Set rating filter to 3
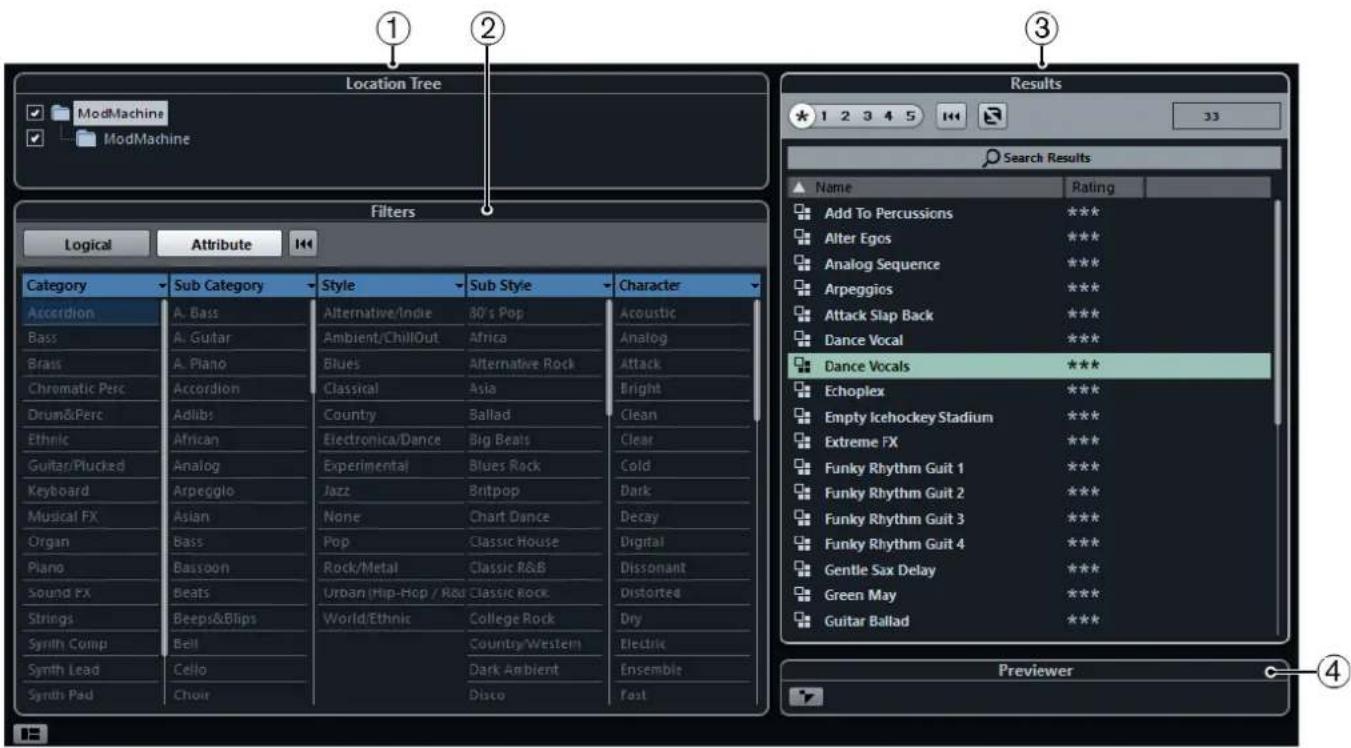 pos(867,116)
